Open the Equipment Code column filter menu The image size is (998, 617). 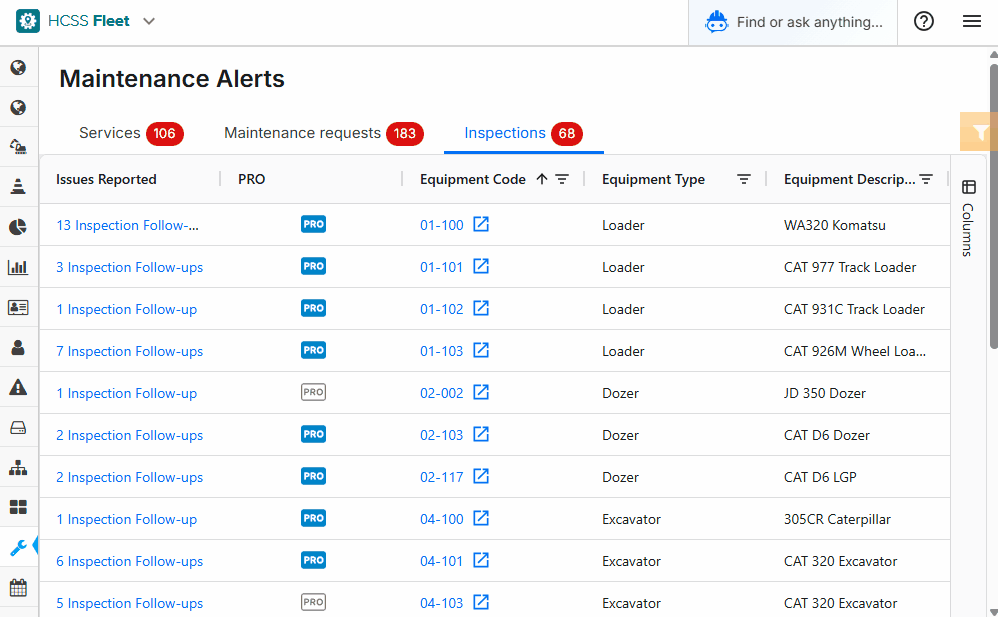(563, 180)
